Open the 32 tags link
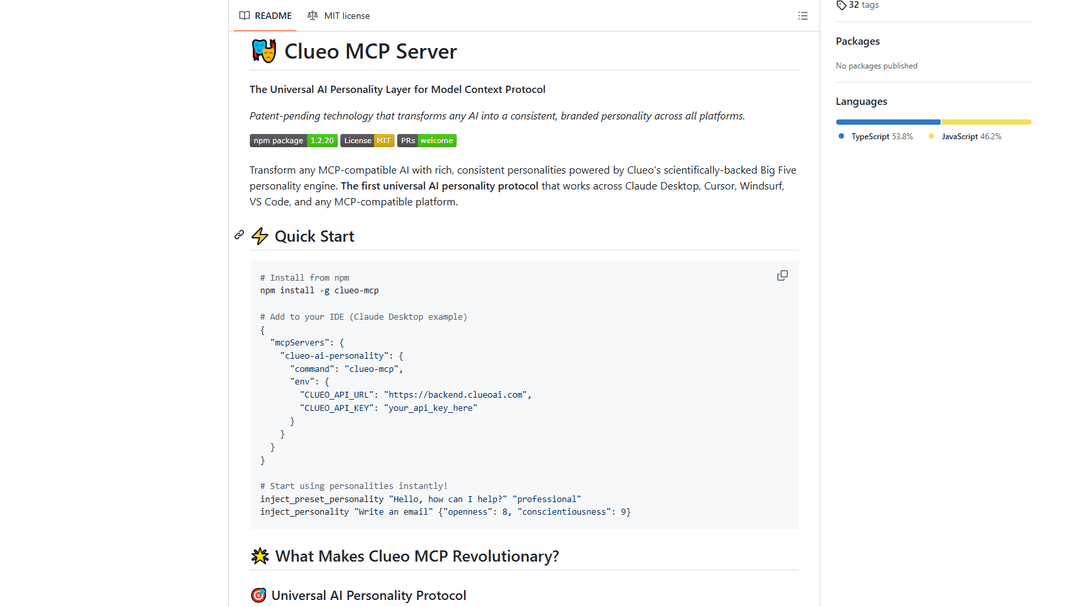 click(858, 5)
